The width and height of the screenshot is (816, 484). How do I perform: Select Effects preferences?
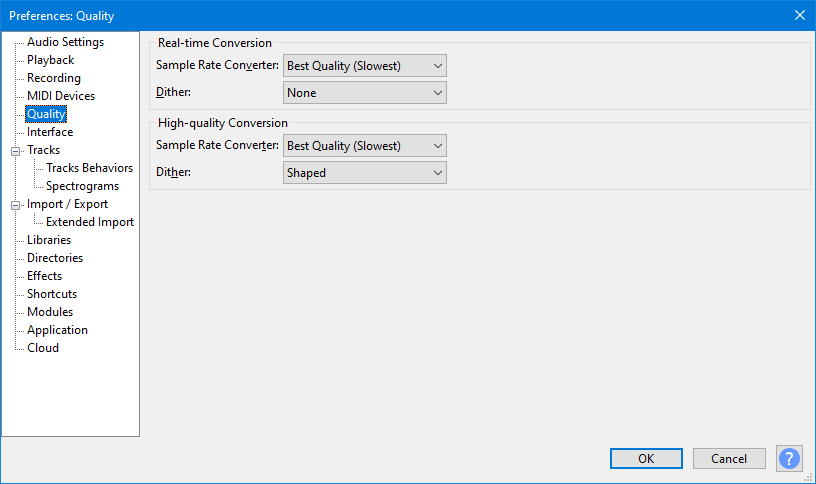(45, 276)
